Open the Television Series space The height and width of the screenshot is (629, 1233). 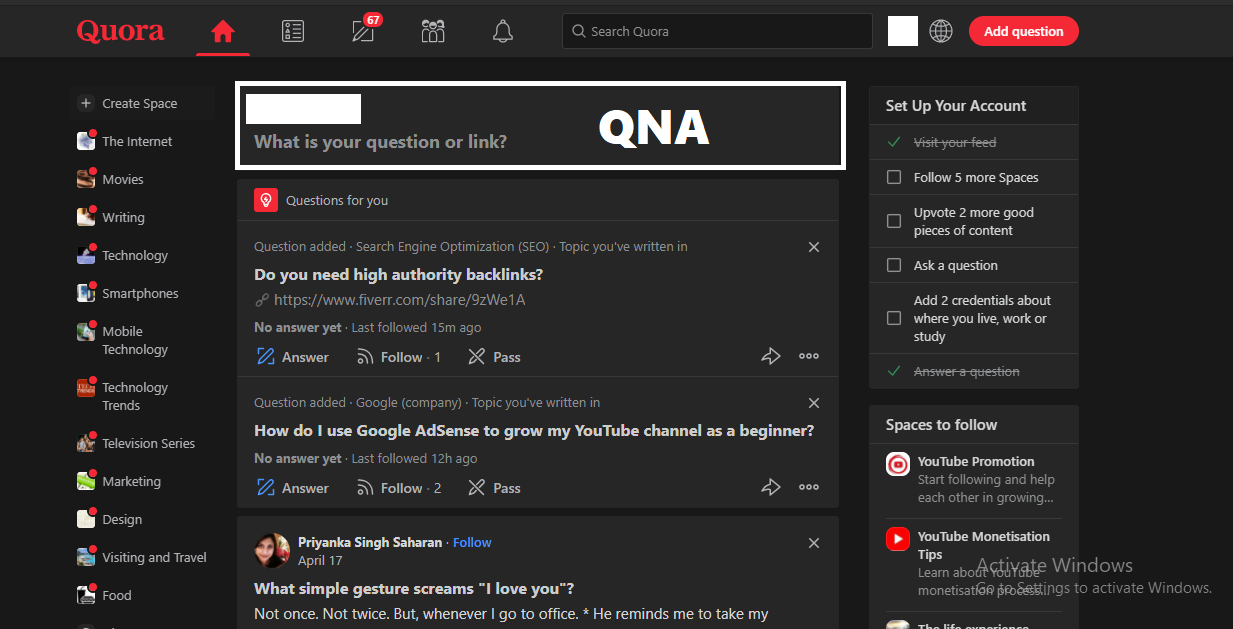pos(148,443)
